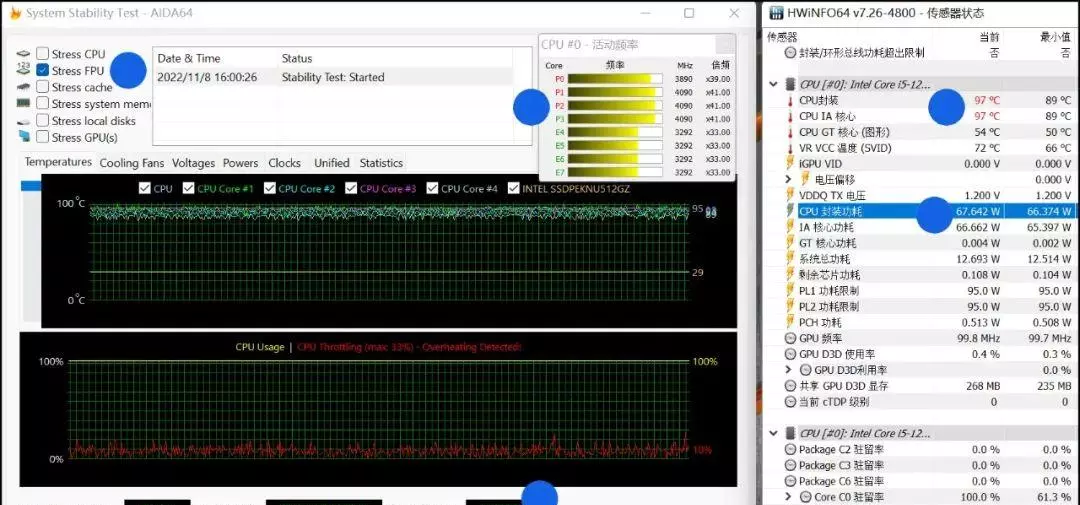The width and height of the screenshot is (1080, 505).
Task: Uncheck the CPU Core #3 graph checkbox
Action: pyautogui.click(x=351, y=188)
